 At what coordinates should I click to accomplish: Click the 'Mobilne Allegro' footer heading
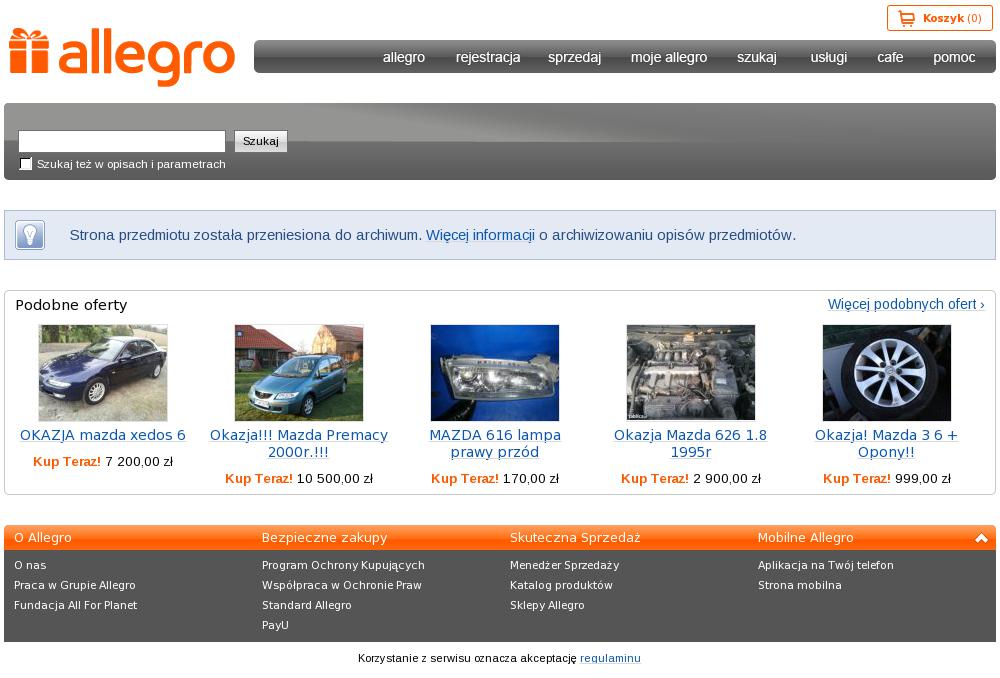click(805, 538)
